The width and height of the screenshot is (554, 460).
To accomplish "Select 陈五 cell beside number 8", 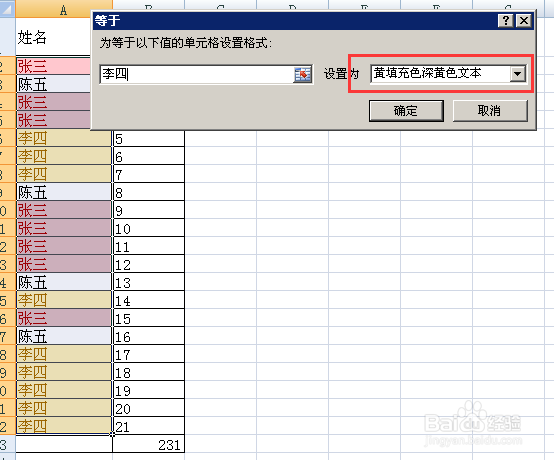I will coord(64,192).
